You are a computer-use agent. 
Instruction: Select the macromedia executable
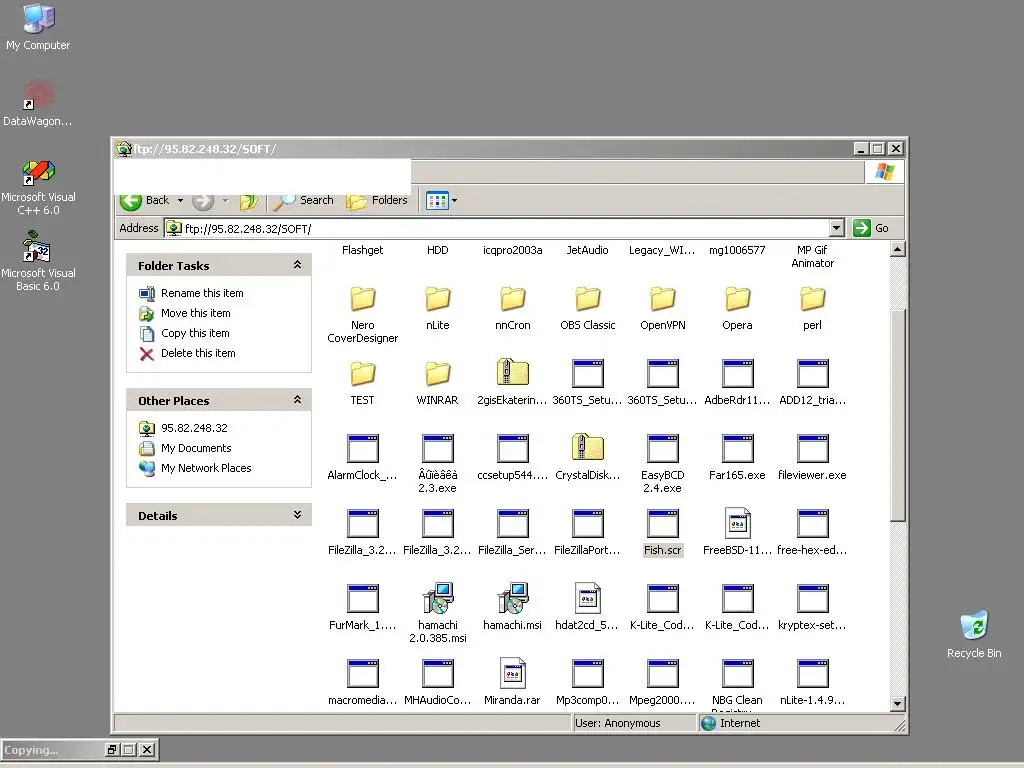pos(362,683)
